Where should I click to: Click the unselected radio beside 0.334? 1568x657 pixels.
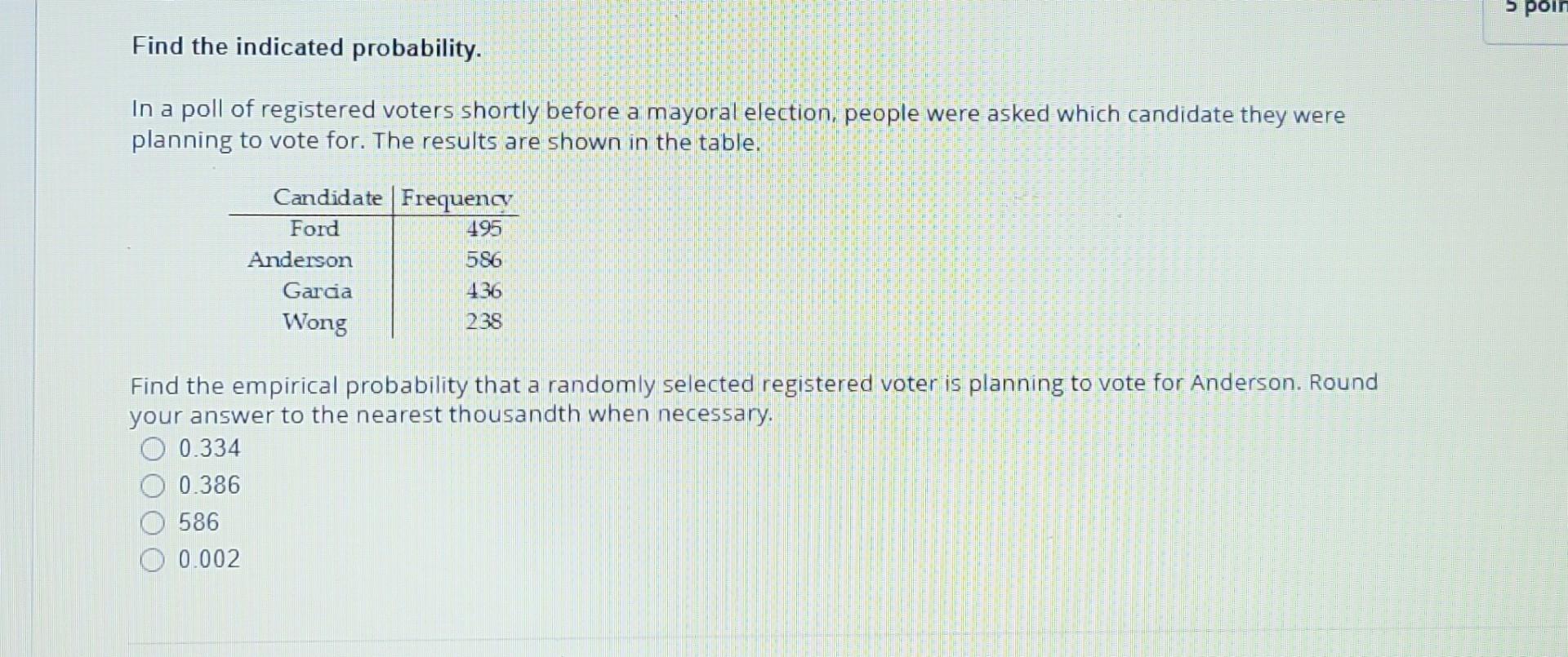[x=154, y=447]
